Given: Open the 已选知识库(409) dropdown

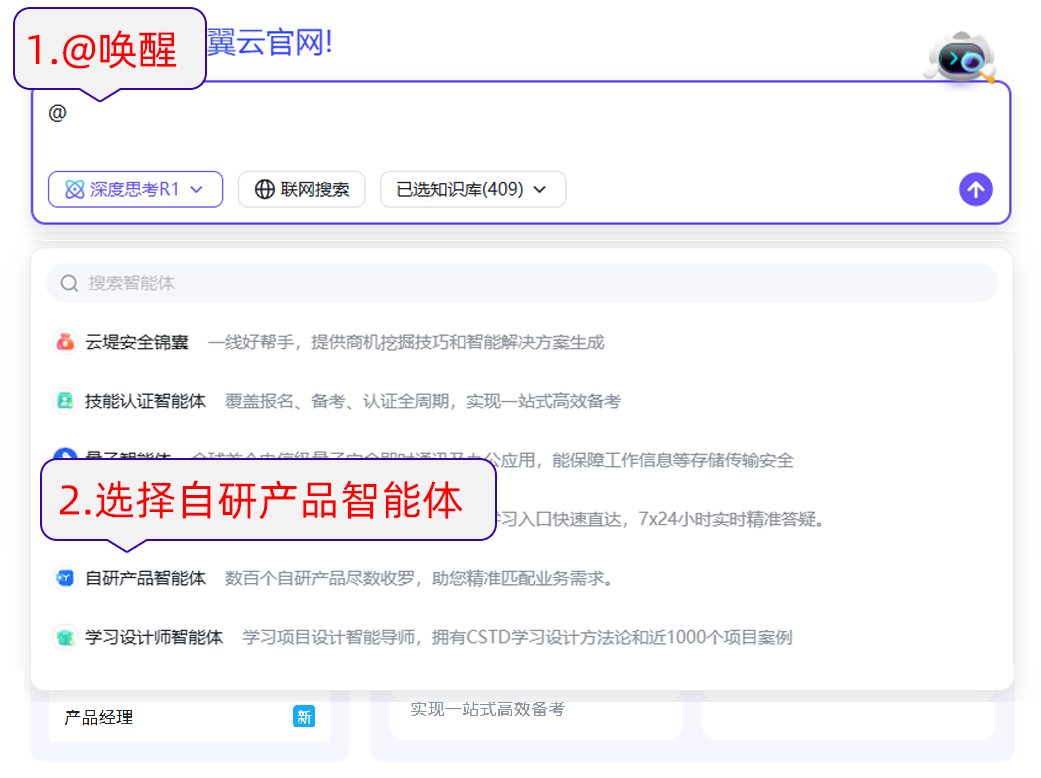Looking at the screenshot, I should pyautogui.click(x=472, y=189).
